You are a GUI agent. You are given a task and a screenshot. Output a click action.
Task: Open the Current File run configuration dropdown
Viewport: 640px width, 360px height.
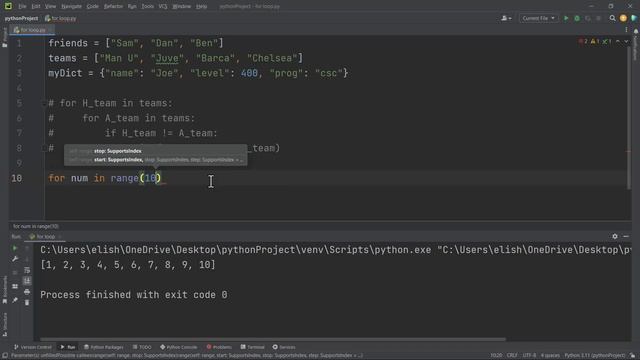[538, 18]
